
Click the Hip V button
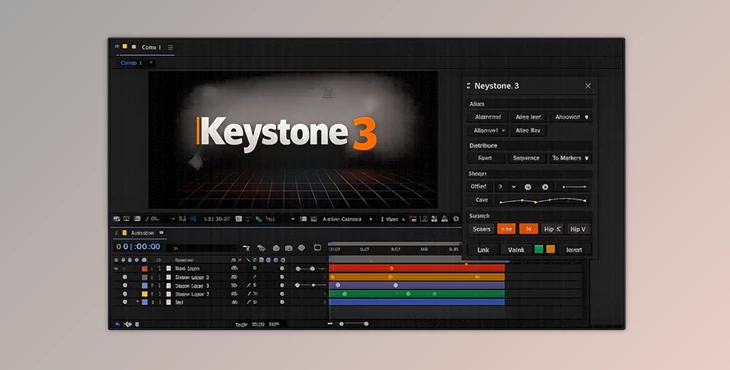578,229
